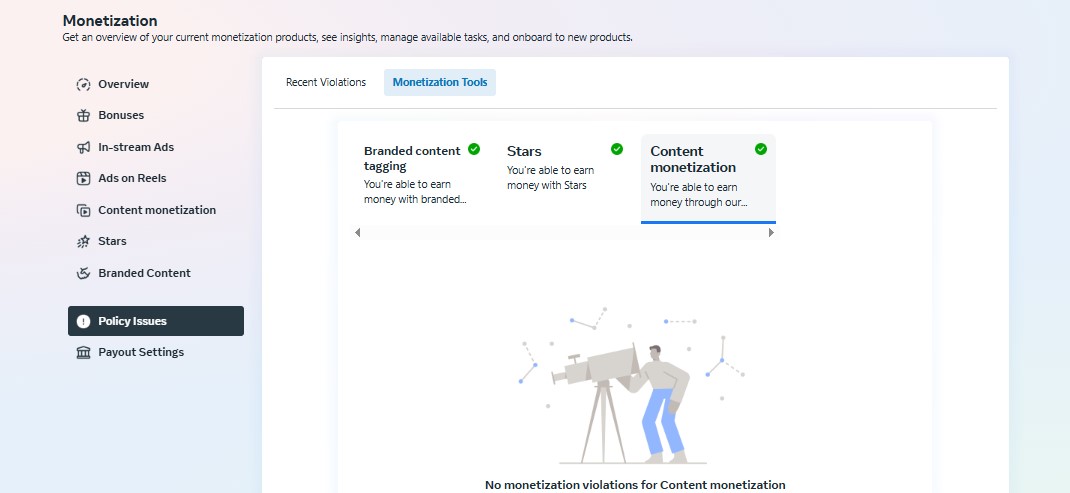Click the telescope illustration image
This screenshot has height=493, width=1070.
632,385
